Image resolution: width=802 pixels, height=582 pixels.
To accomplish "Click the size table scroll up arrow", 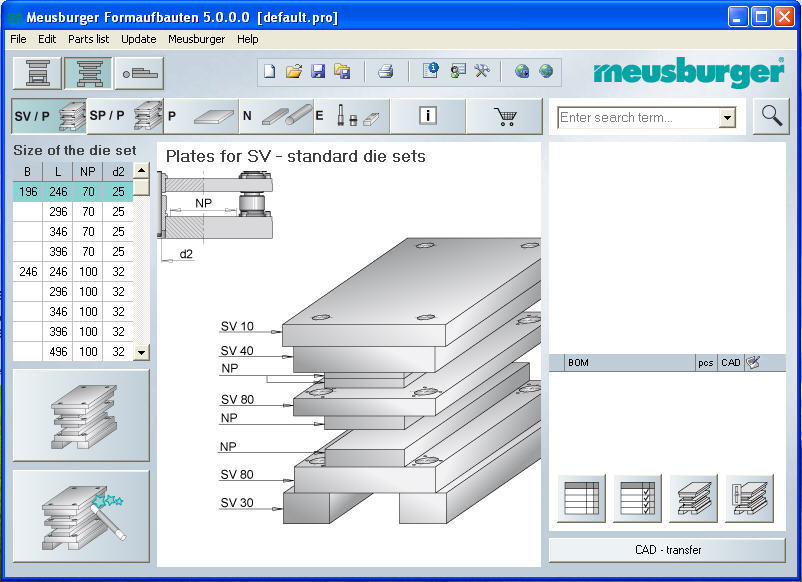I will (142, 170).
